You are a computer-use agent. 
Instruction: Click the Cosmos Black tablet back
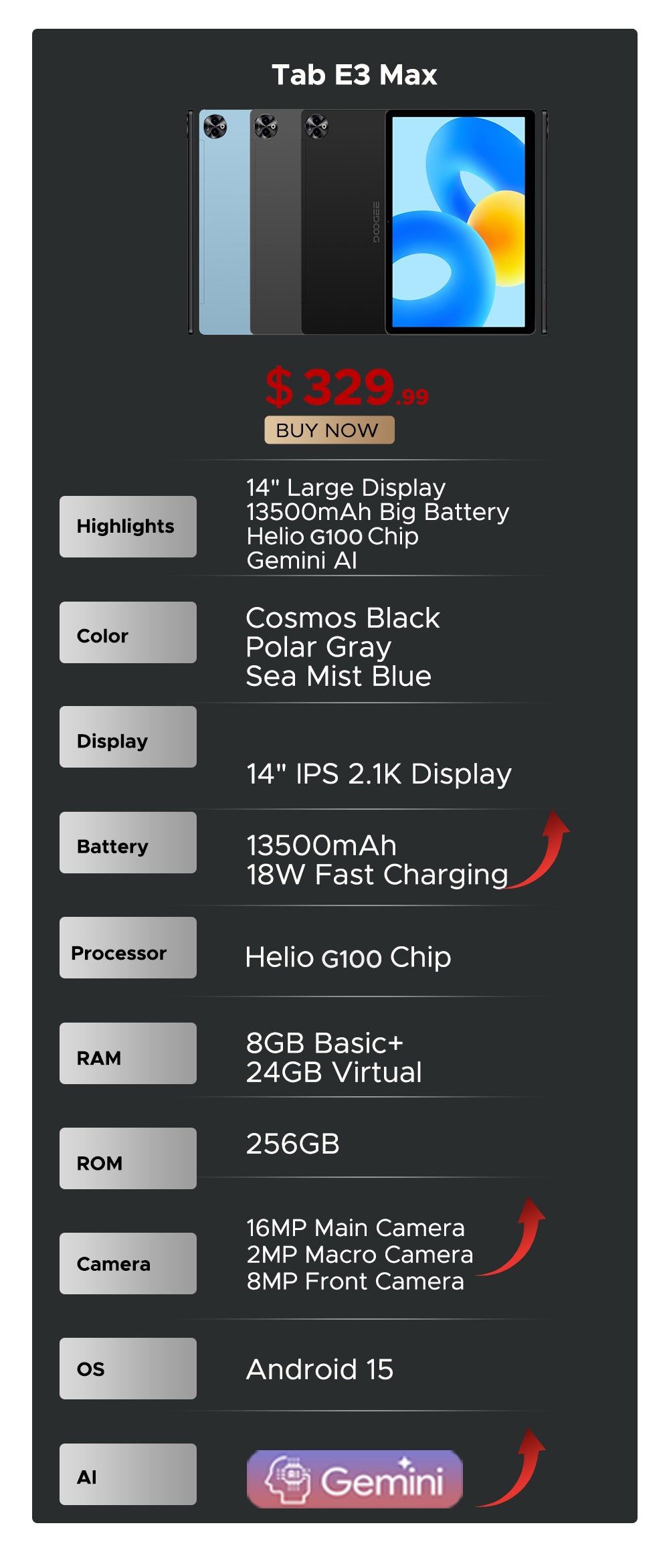click(341, 234)
